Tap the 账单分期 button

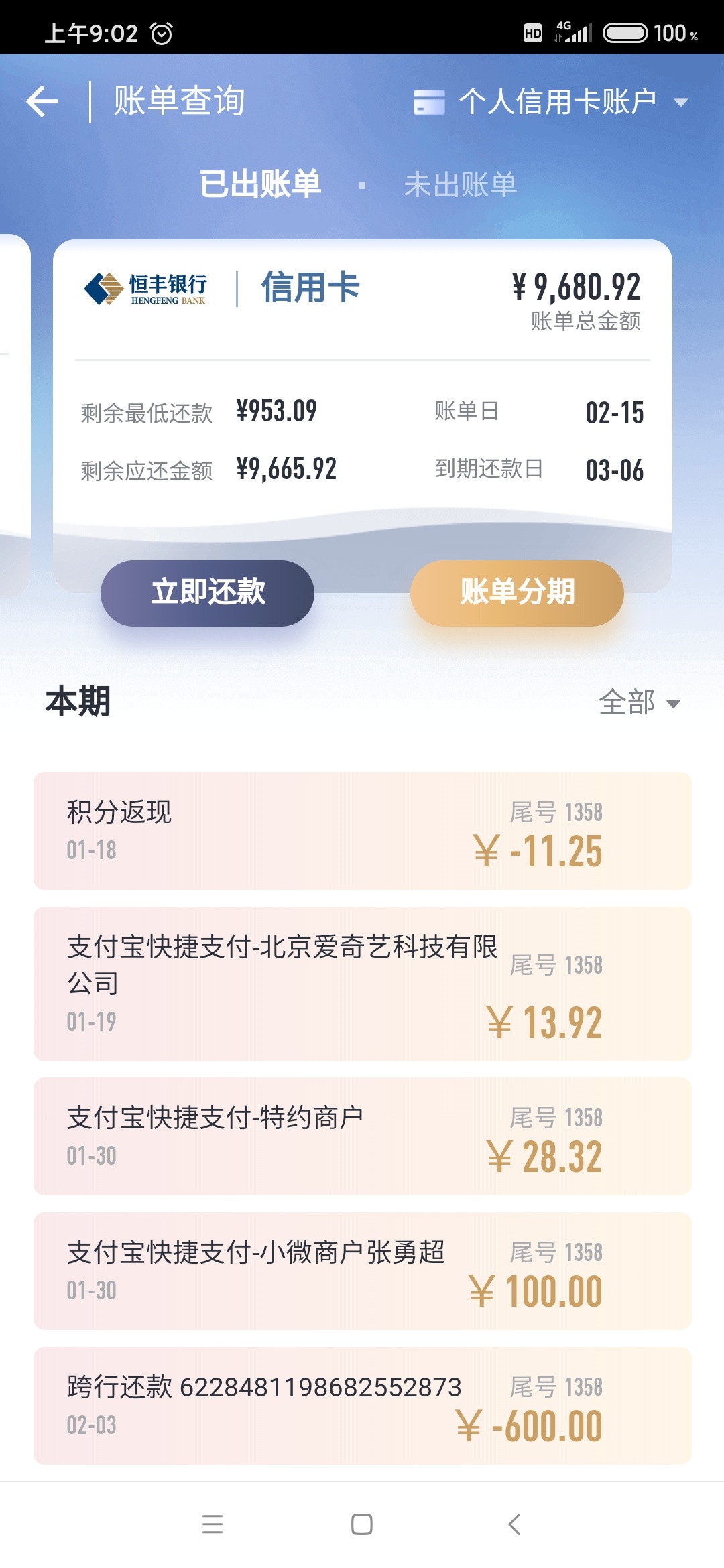click(517, 593)
